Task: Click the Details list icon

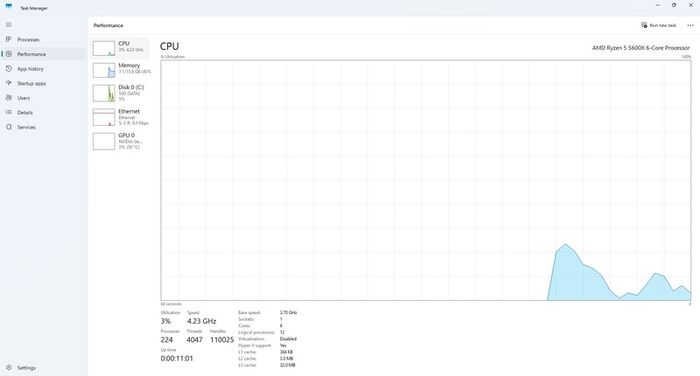Action: point(8,113)
